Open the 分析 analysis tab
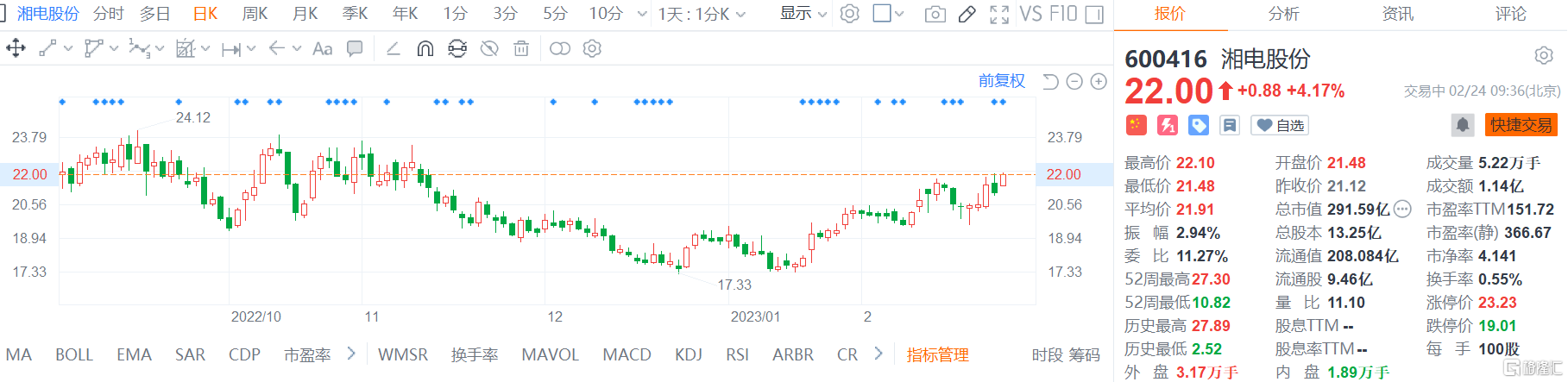1568x382 pixels. (1283, 14)
